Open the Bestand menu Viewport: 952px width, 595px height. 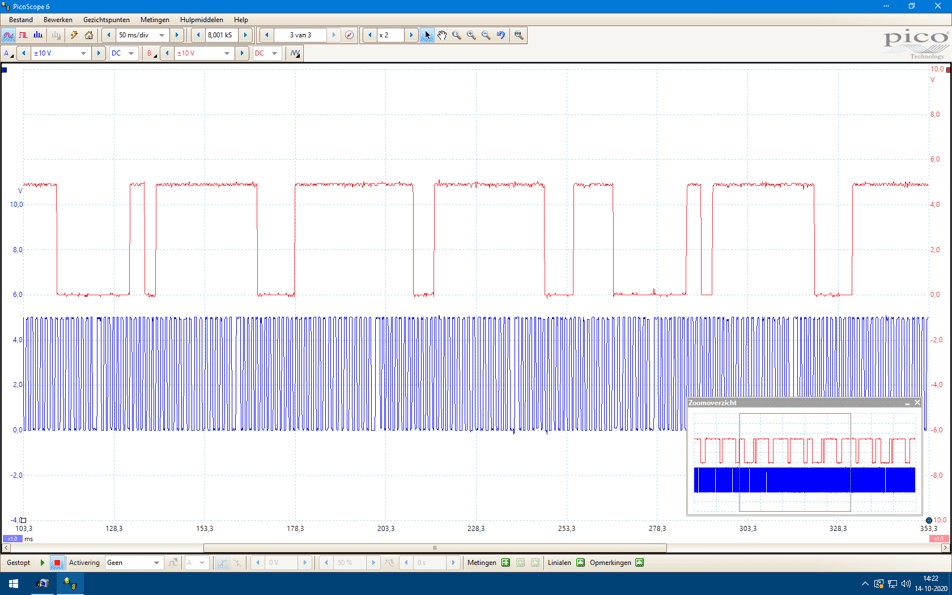20,19
